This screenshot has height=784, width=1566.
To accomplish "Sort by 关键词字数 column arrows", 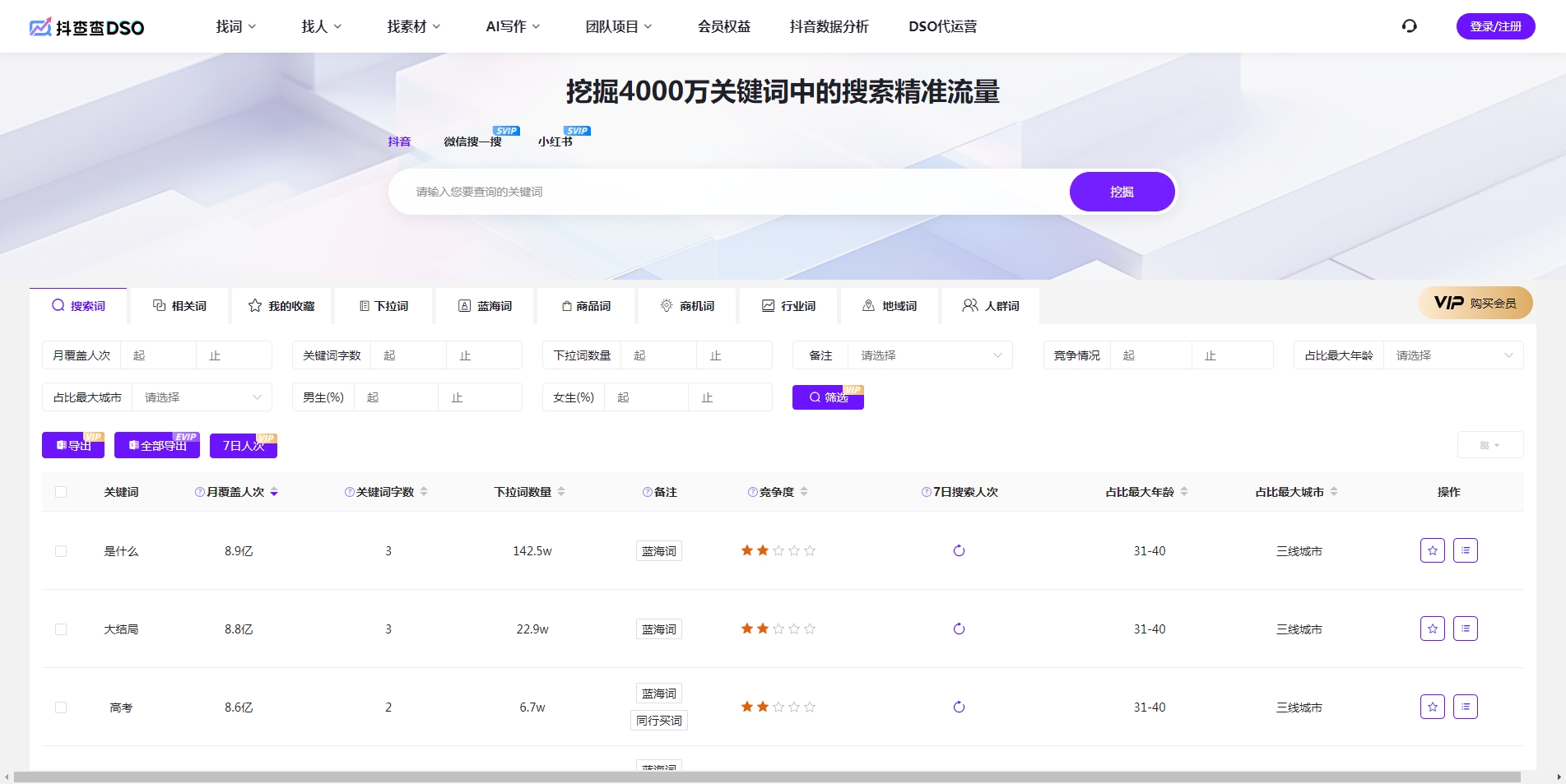I will [x=424, y=492].
